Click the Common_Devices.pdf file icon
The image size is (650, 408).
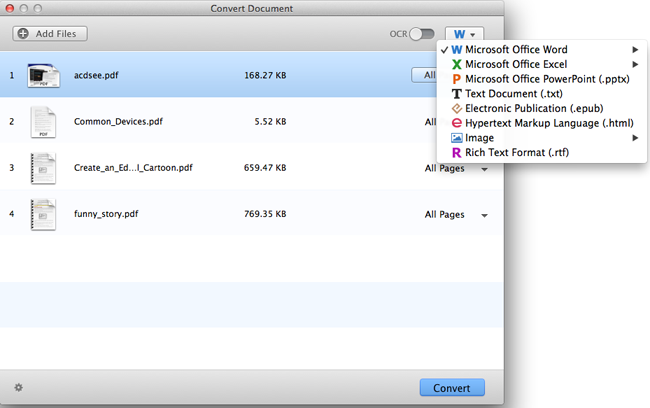tap(43, 122)
